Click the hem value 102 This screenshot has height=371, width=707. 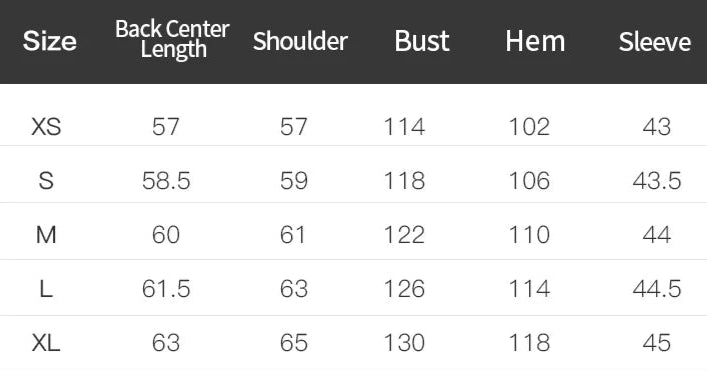tap(529, 126)
